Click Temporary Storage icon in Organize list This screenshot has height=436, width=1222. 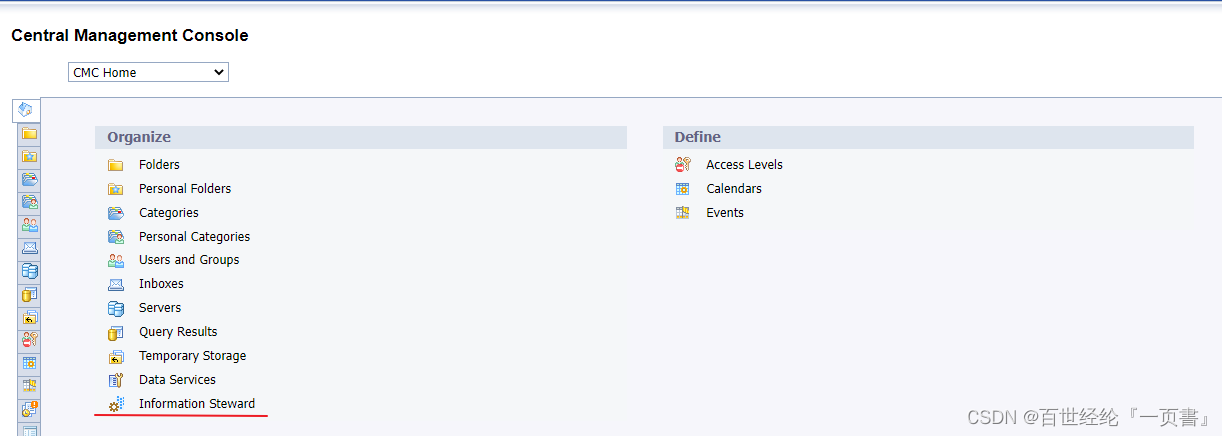pyautogui.click(x=116, y=356)
